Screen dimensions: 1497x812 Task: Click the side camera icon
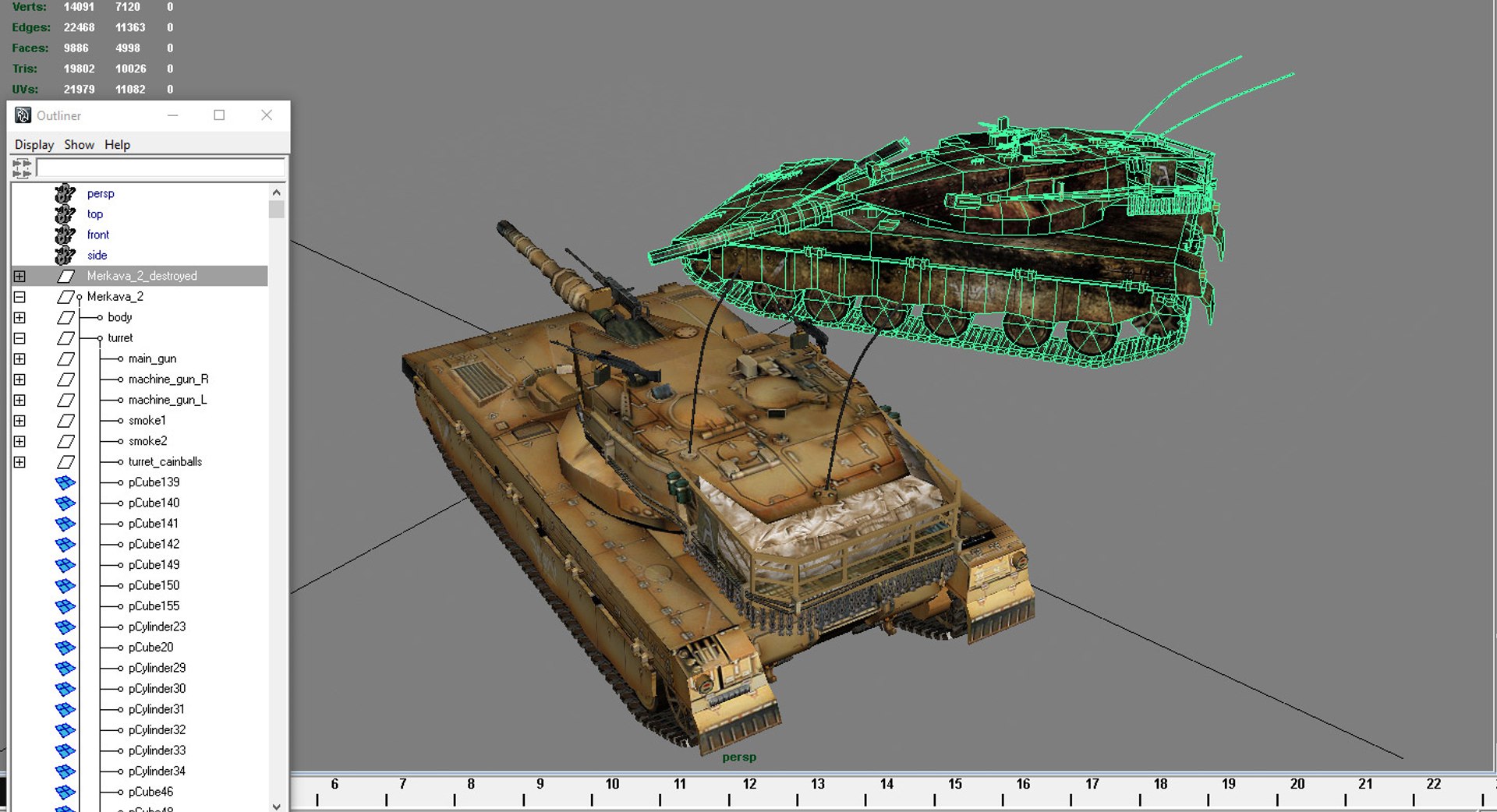click(65, 256)
